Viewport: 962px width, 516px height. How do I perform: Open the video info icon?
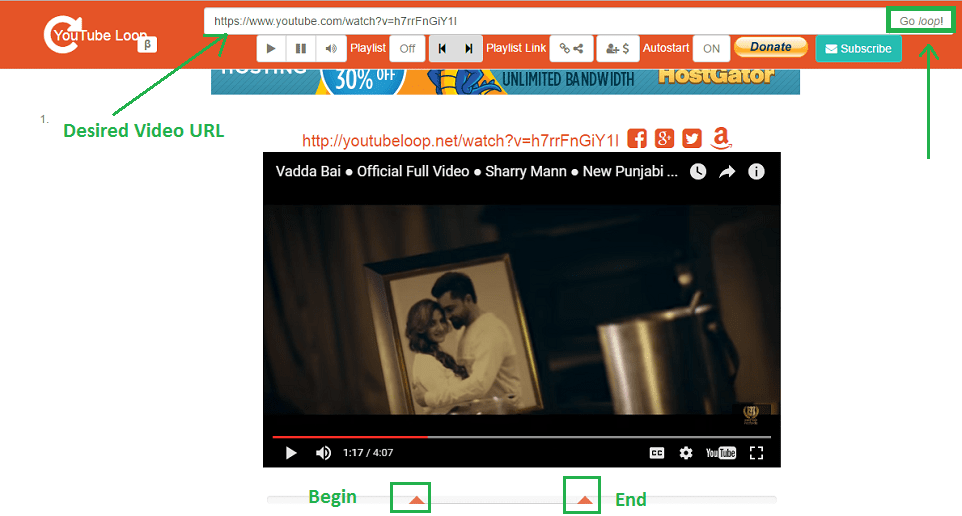[756, 172]
